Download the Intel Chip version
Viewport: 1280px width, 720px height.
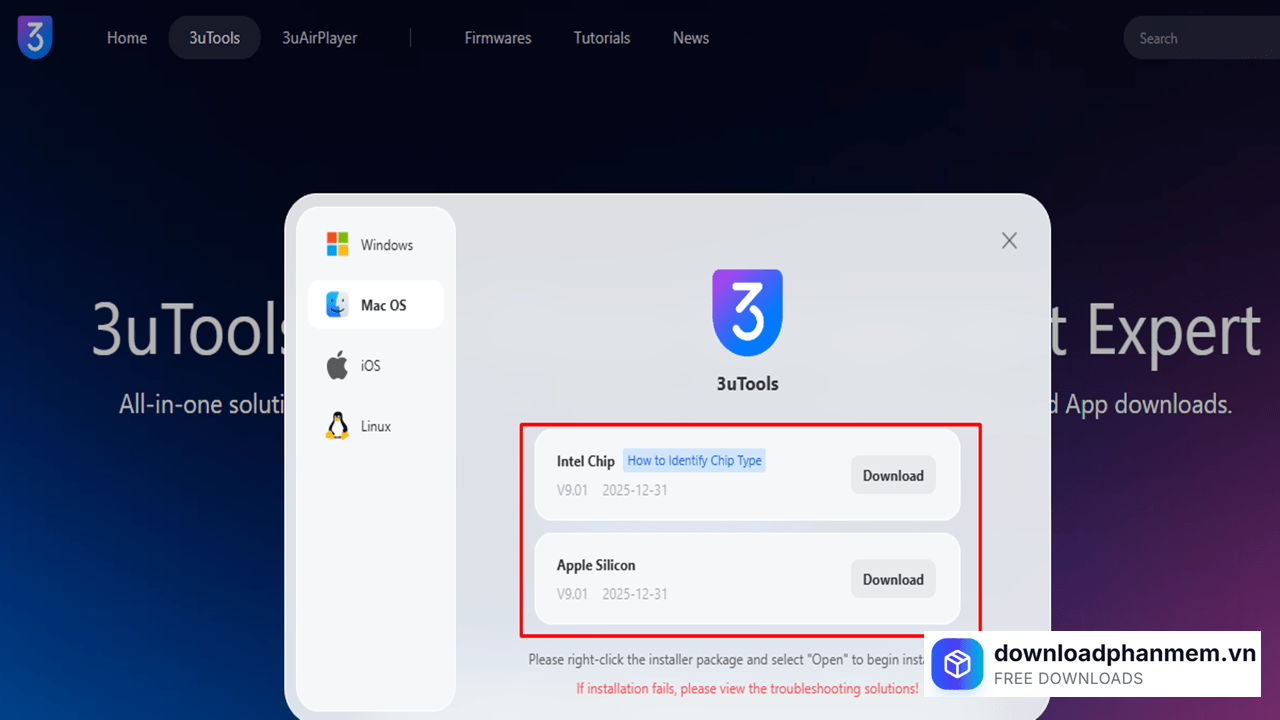pyautogui.click(x=893, y=475)
